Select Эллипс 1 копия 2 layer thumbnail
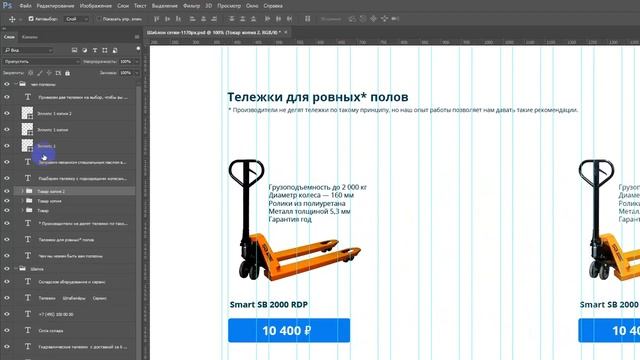The width and height of the screenshot is (640, 360). coord(27,113)
